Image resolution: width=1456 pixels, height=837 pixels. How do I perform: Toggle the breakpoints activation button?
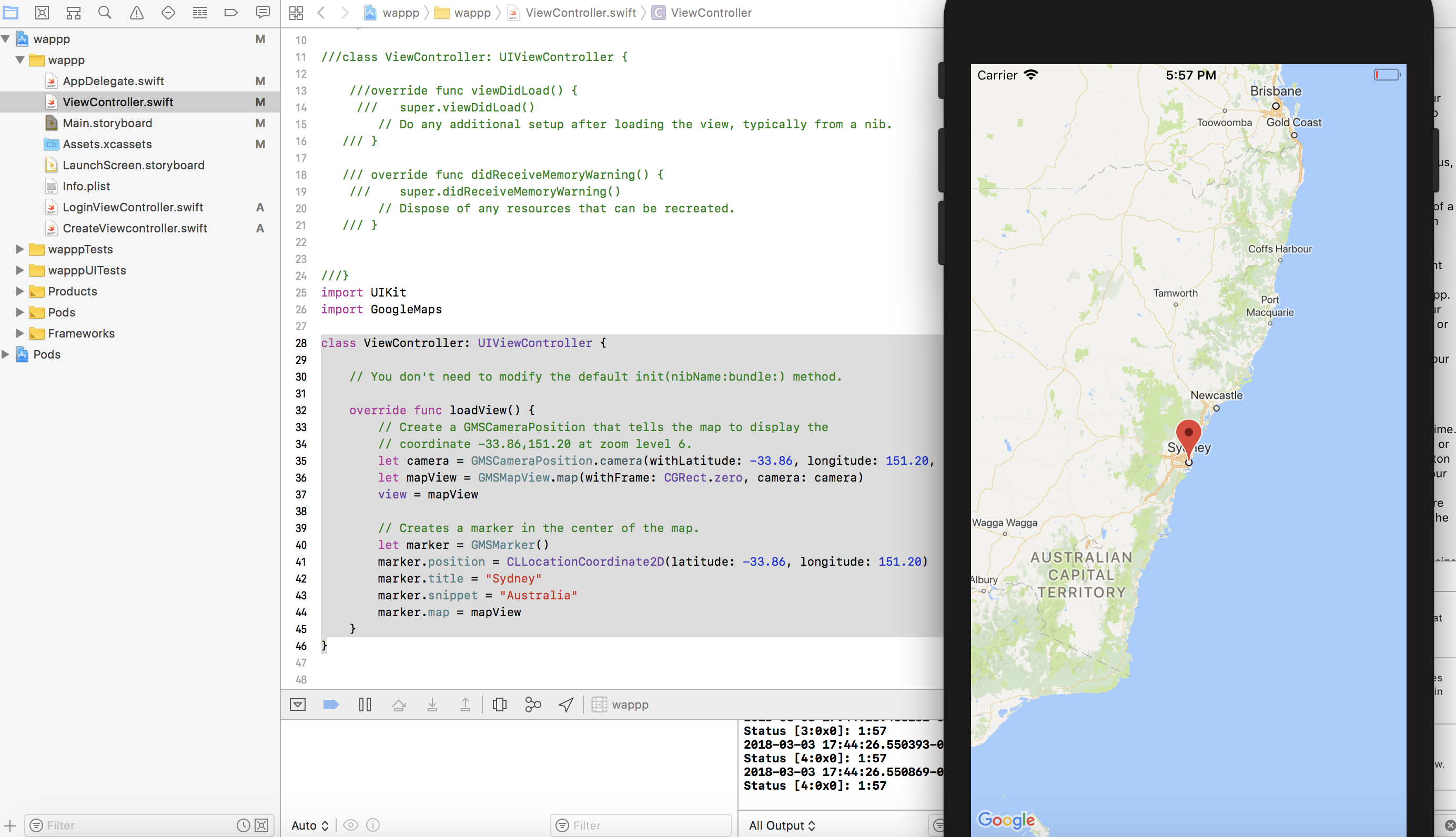(331, 704)
